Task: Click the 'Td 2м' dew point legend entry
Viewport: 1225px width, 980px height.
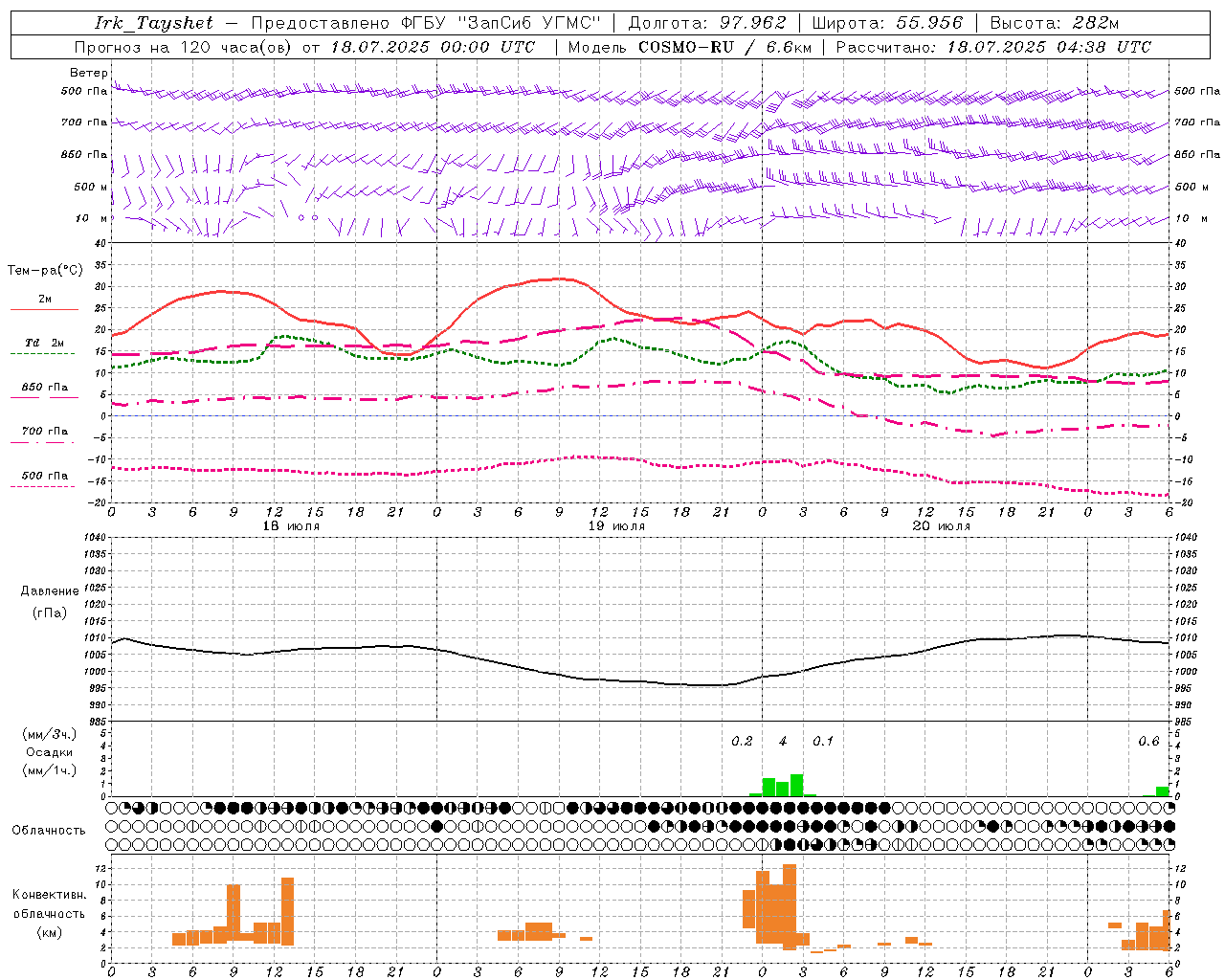Action: [x=45, y=343]
